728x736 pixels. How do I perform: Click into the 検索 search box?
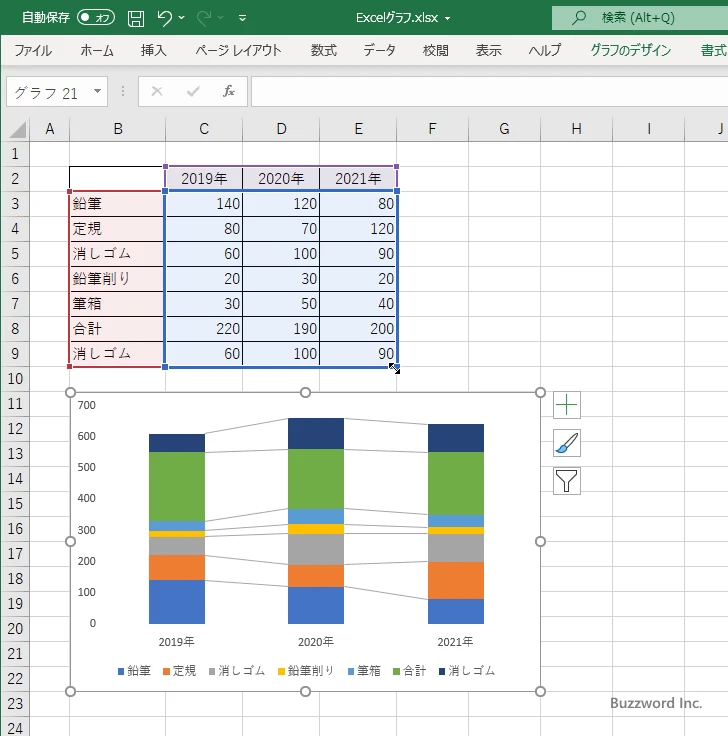click(x=640, y=18)
